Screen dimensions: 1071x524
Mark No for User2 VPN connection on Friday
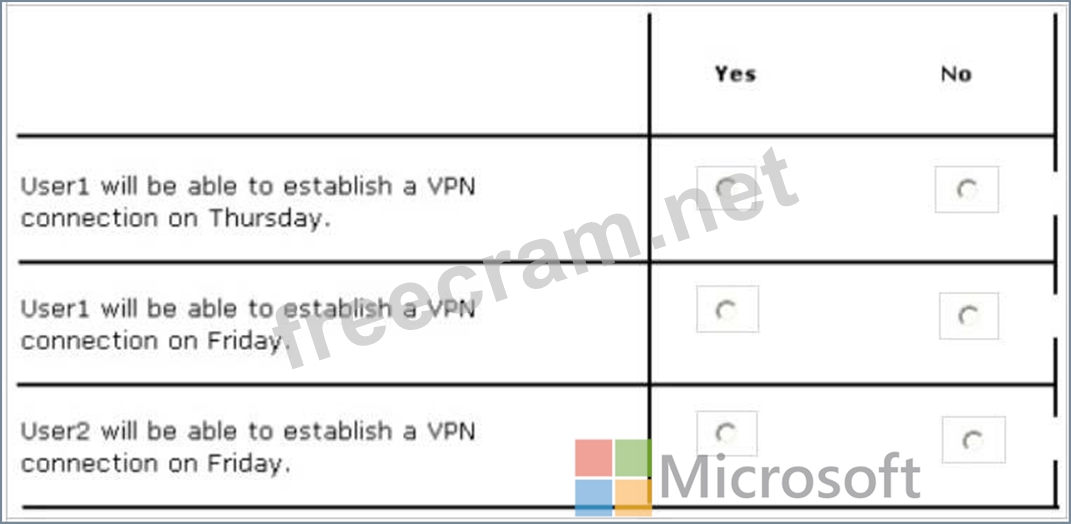click(x=973, y=440)
